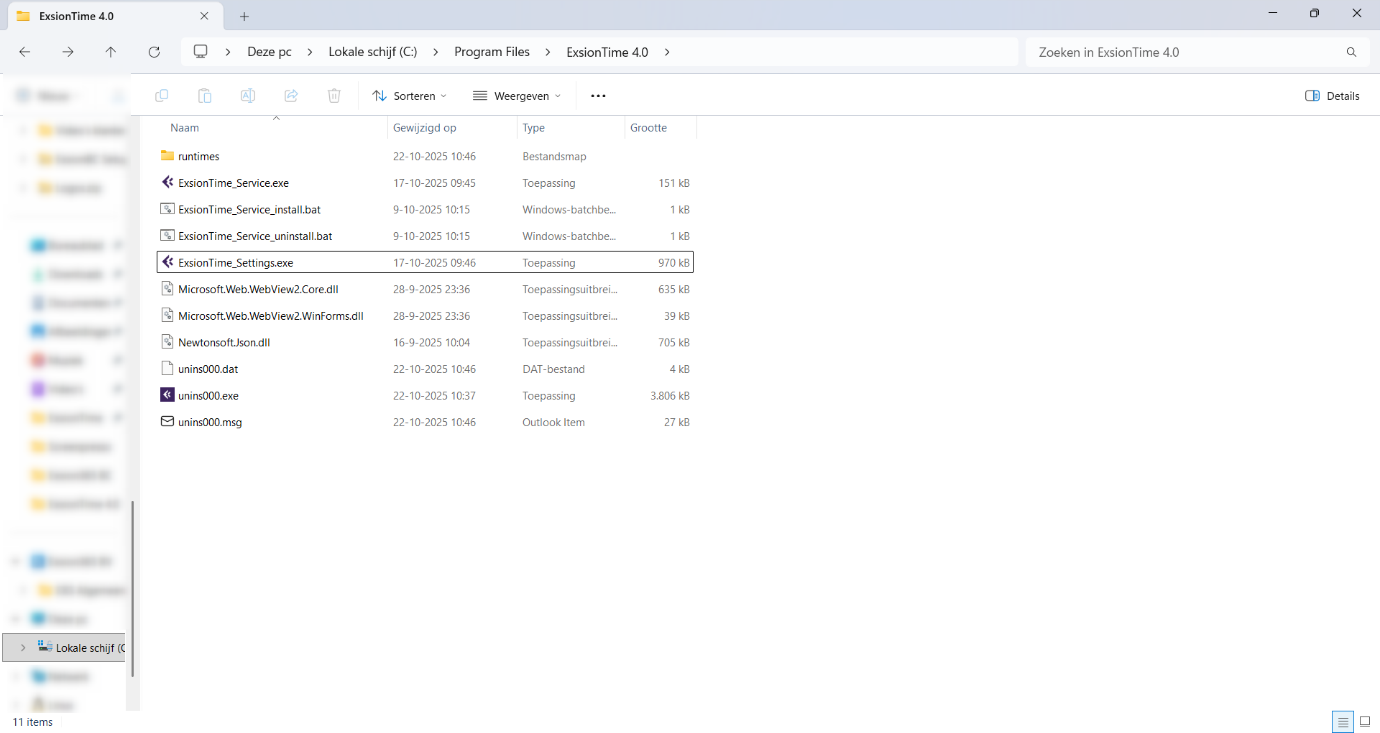The image size is (1380, 733).
Task: Click the ExsionTime_Service_uninstall.bat file icon
Action: tap(167, 236)
